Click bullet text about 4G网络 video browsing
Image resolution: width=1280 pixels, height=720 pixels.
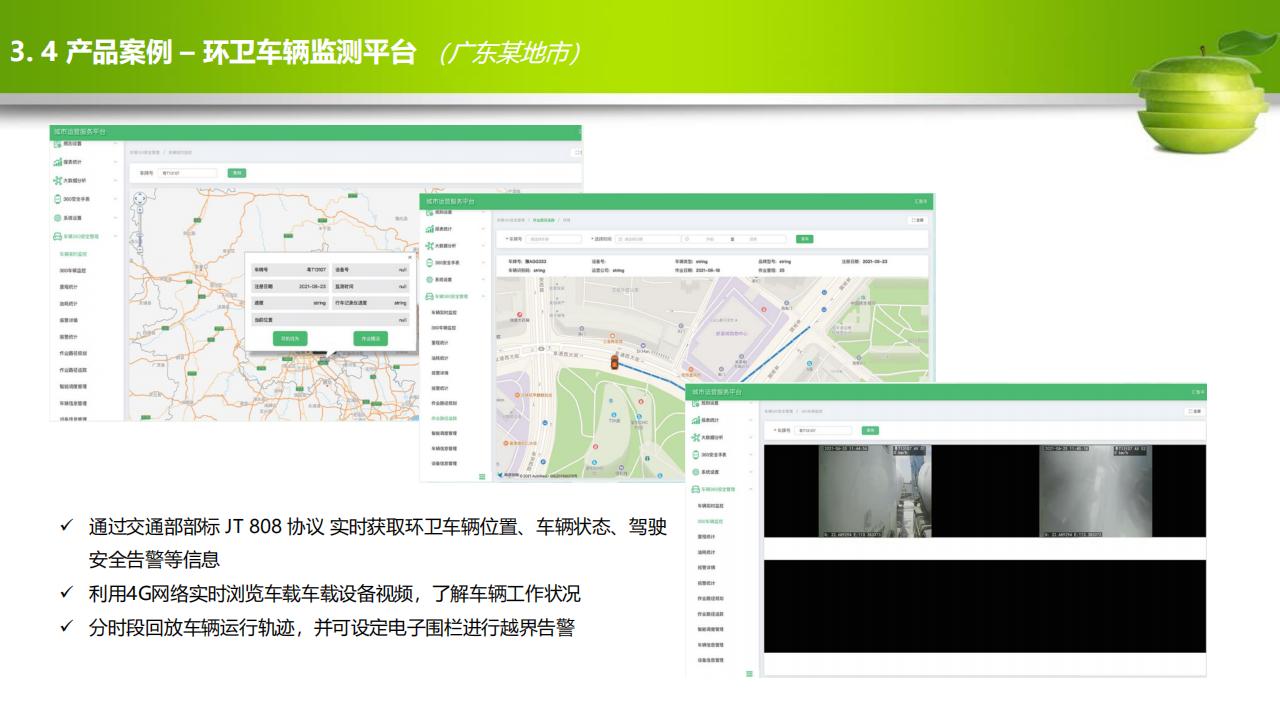click(334, 593)
